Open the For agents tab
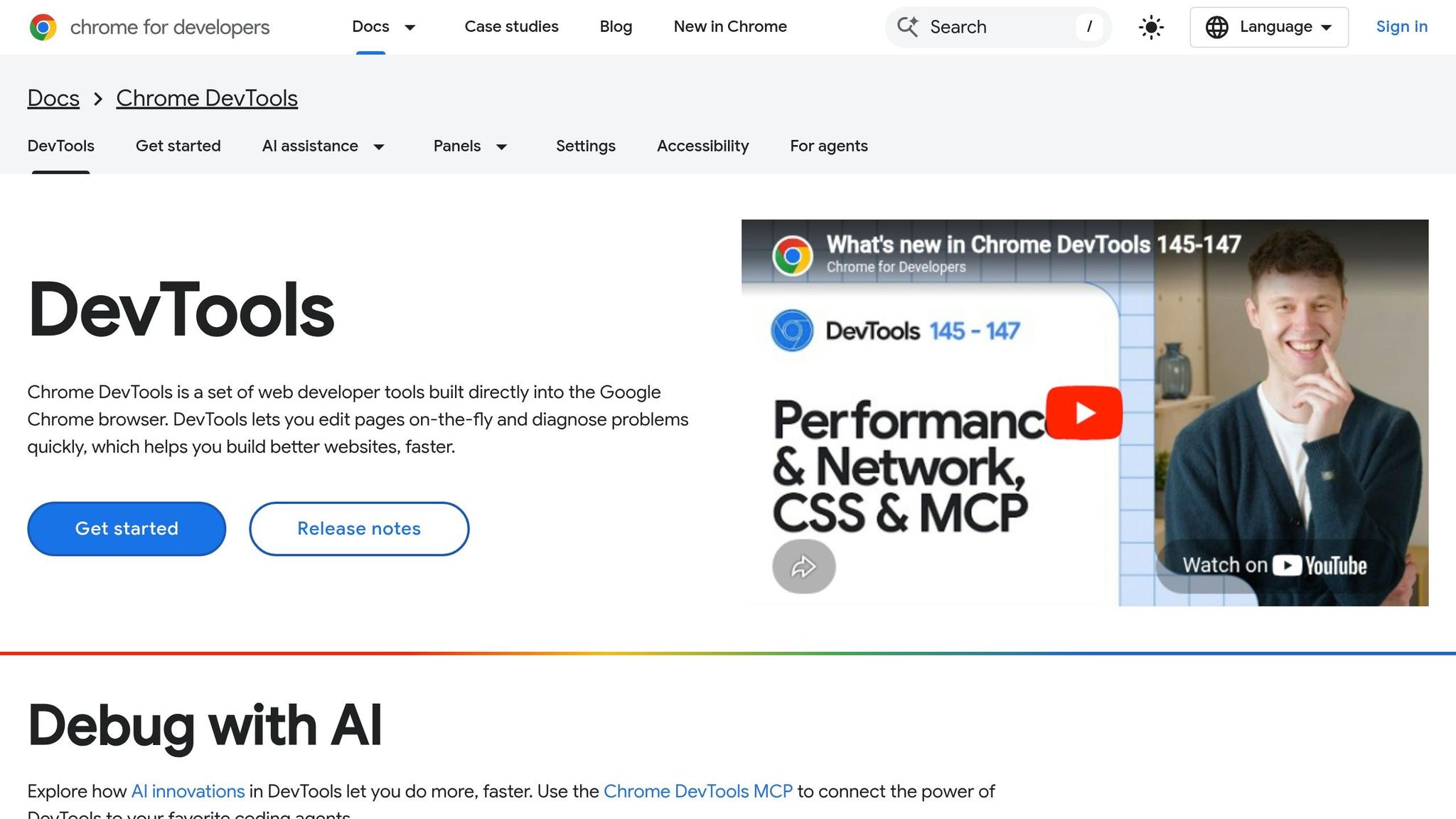This screenshot has width=1456, height=819. [829, 146]
